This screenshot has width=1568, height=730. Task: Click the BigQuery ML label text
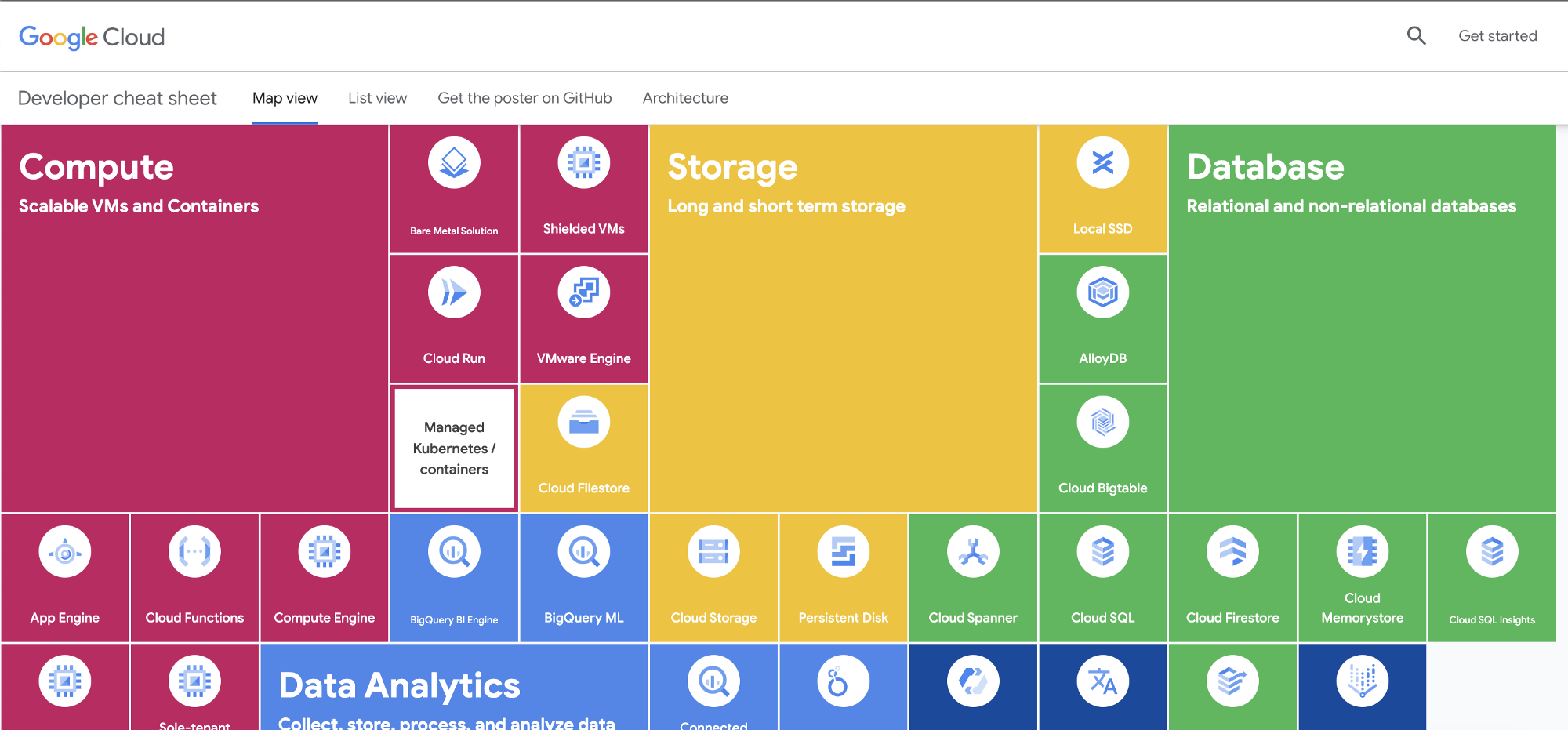point(584,618)
